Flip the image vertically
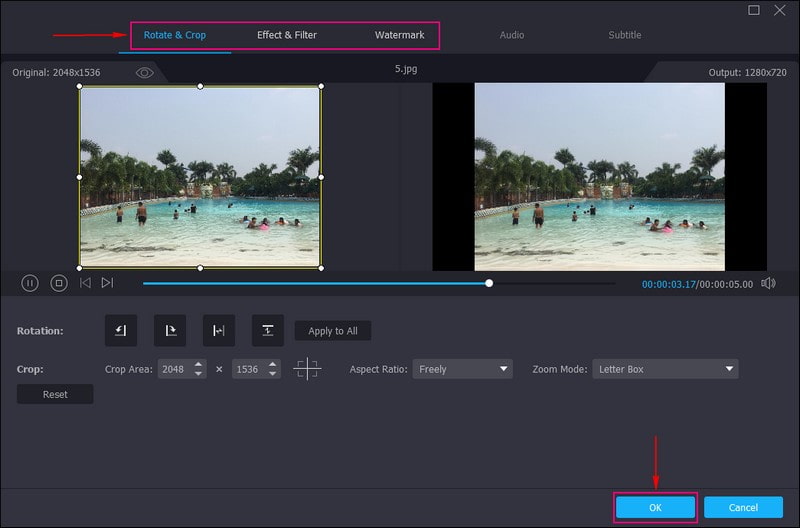Image resolution: width=800 pixels, height=528 pixels. [268, 331]
